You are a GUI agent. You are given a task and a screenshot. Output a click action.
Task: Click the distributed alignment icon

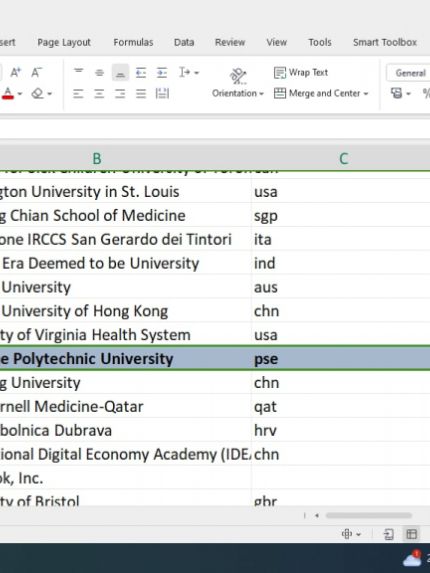pyautogui.click(x=162, y=94)
